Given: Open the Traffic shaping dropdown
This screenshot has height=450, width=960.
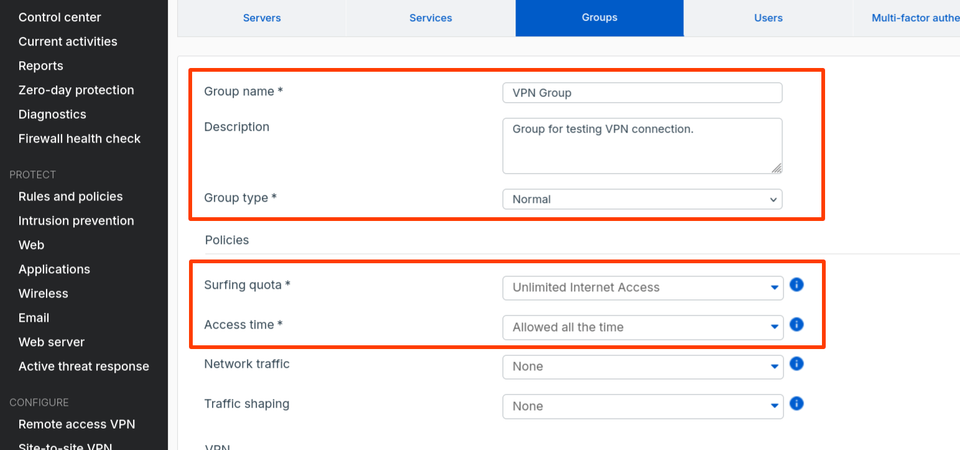Looking at the screenshot, I should tap(643, 407).
